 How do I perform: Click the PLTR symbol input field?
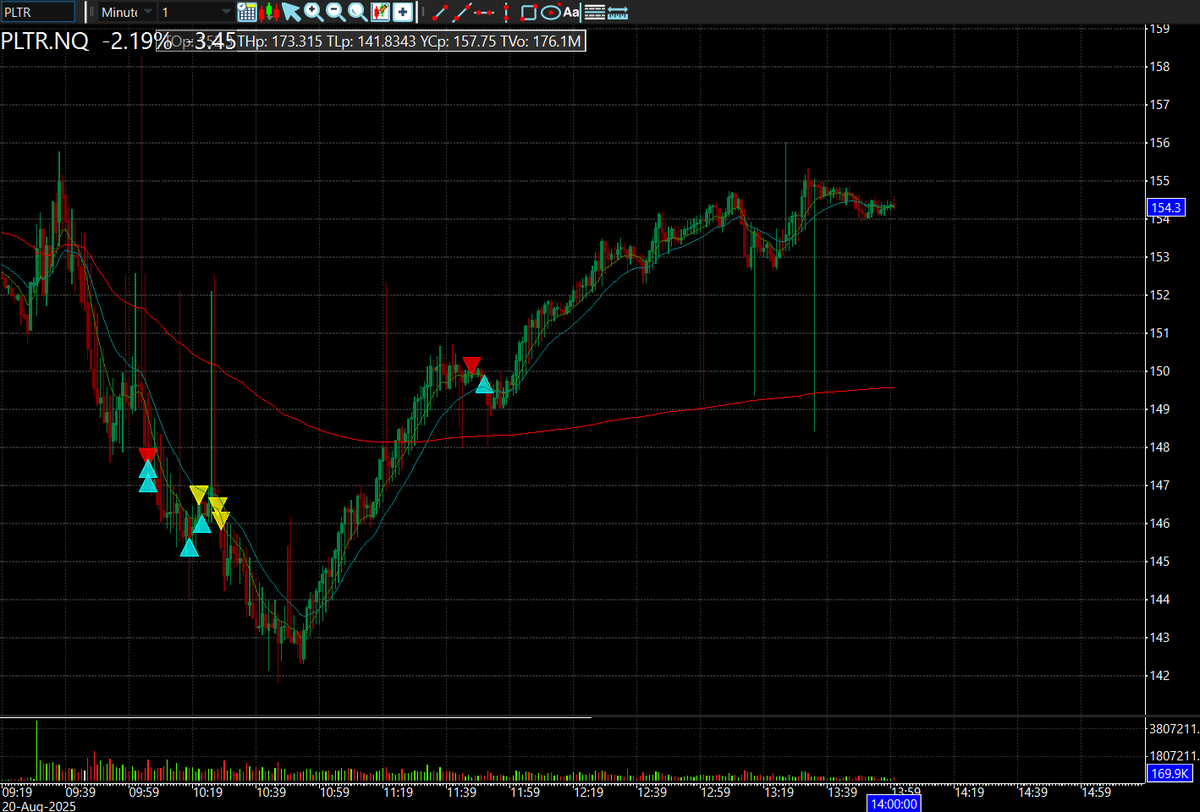click(x=38, y=12)
